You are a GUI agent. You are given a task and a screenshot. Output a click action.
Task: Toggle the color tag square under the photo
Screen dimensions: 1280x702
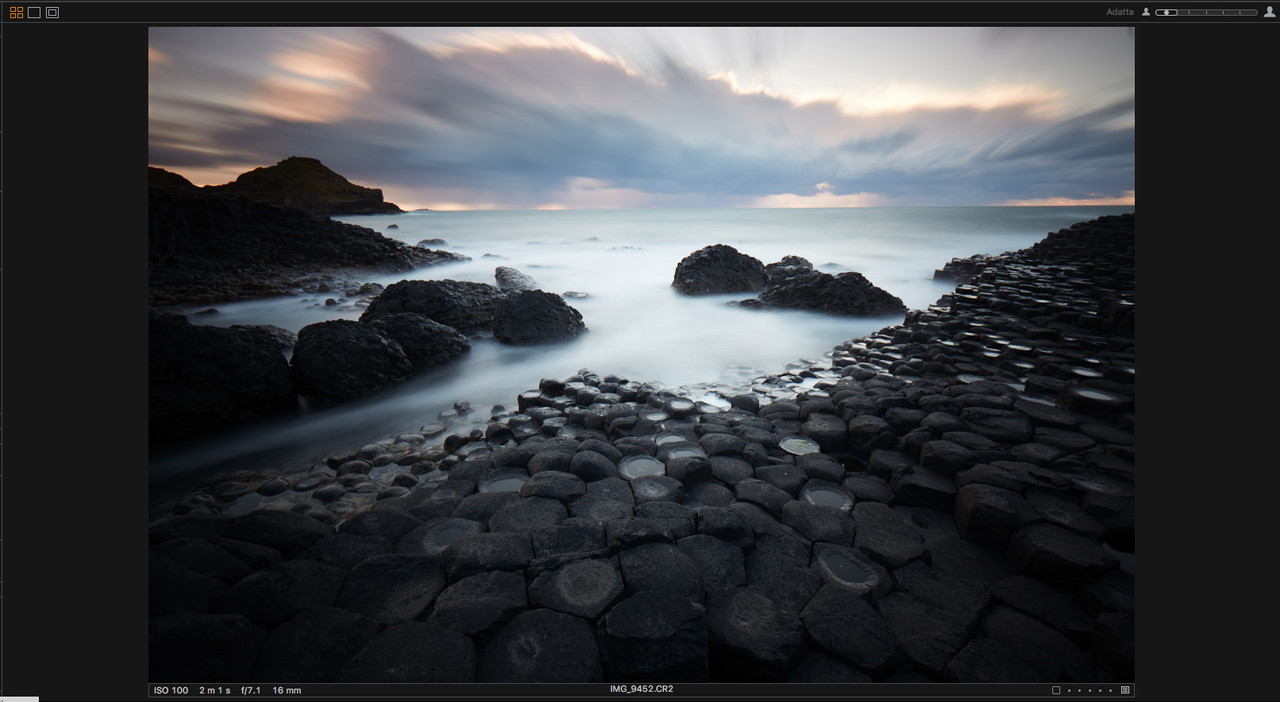1056,690
